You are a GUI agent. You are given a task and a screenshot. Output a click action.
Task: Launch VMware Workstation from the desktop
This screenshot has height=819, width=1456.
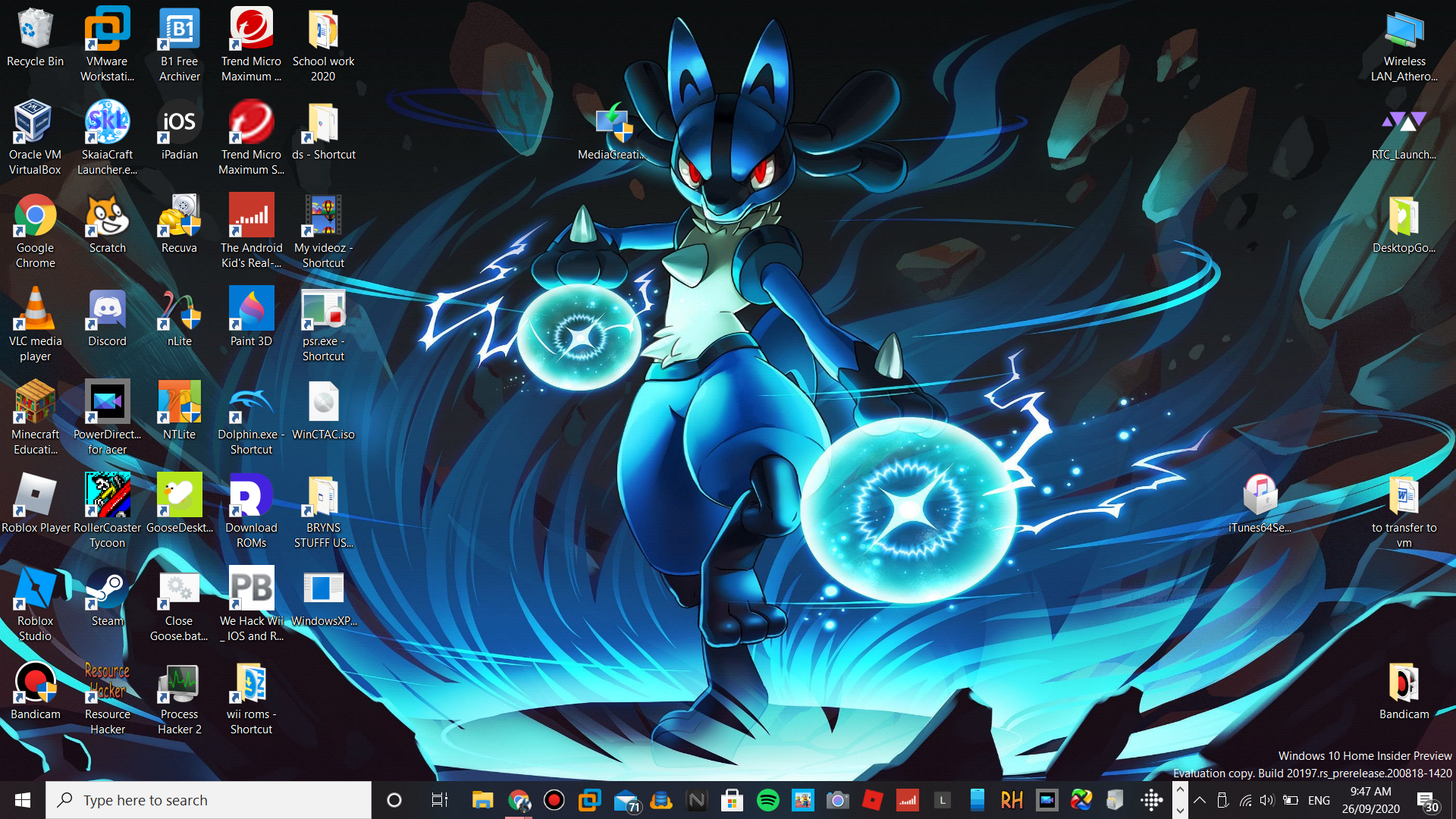point(107,44)
